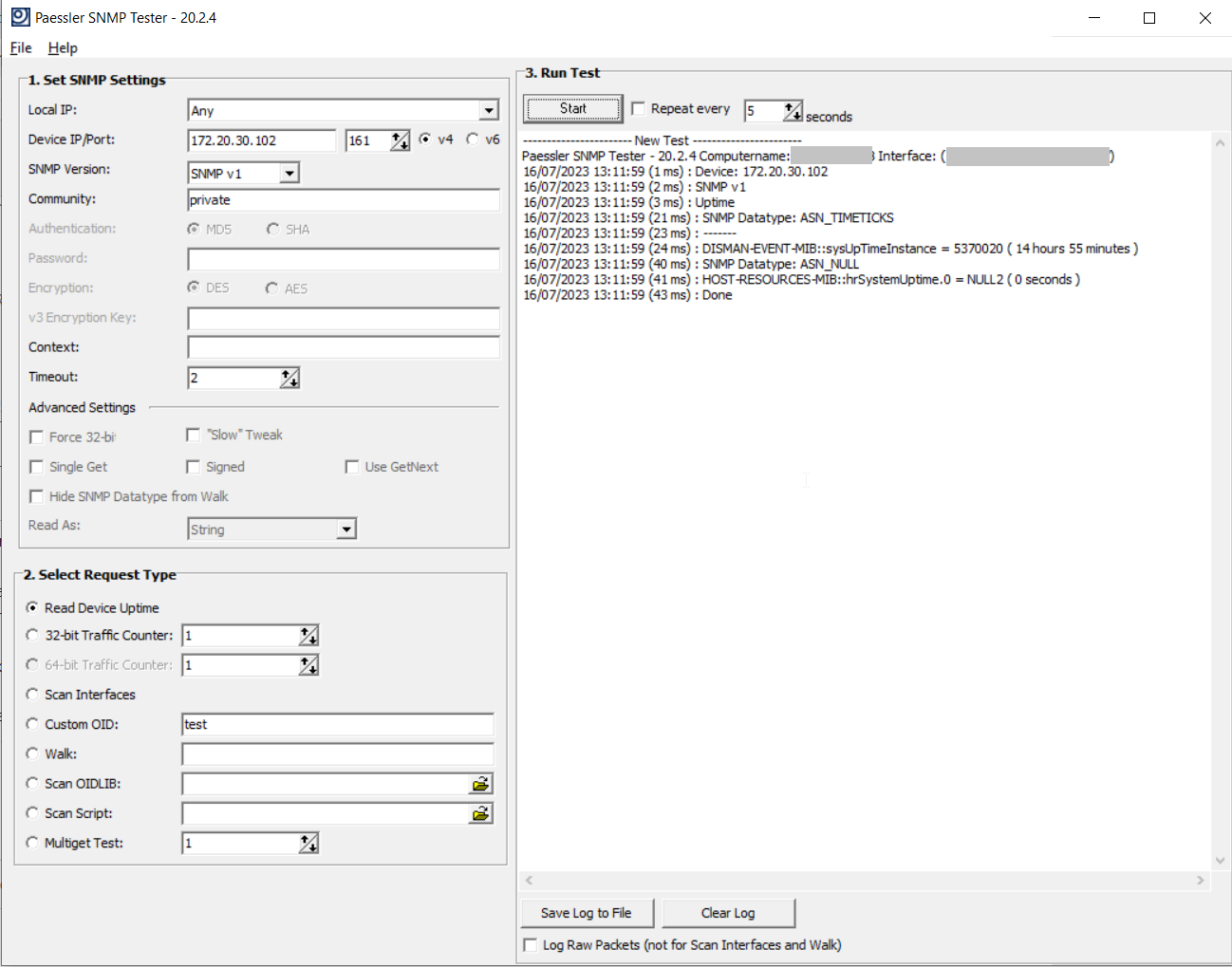Select the v4 radio button
The height and width of the screenshot is (967, 1232).
click(x=425, y=139)
